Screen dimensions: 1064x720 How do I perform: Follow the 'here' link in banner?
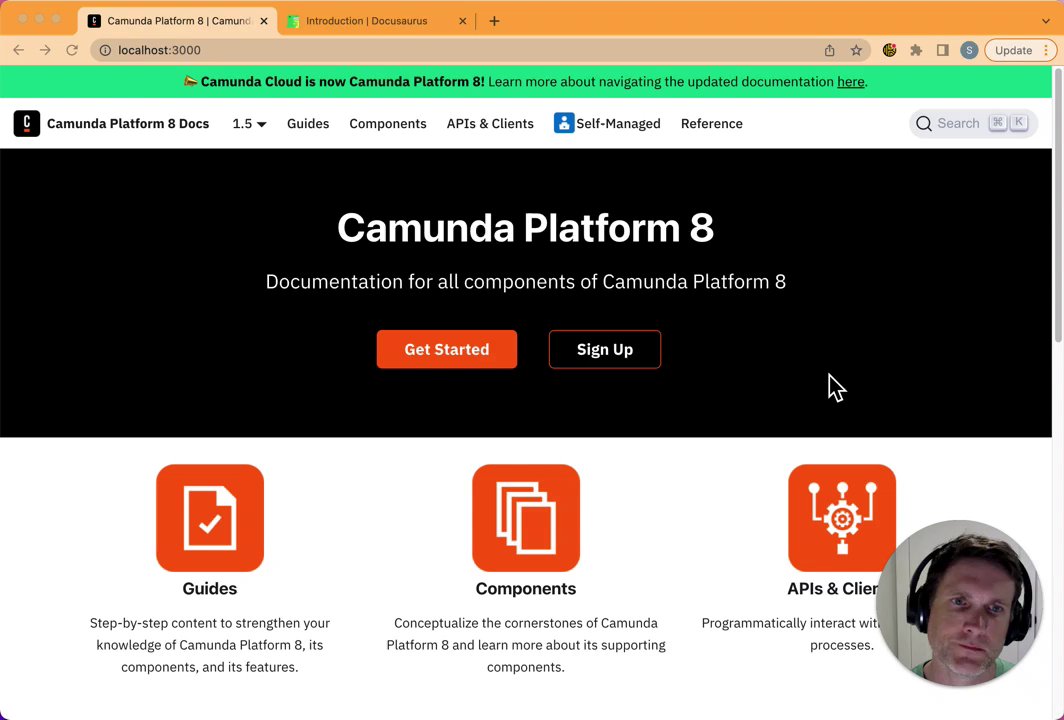(x=850, y=81)
